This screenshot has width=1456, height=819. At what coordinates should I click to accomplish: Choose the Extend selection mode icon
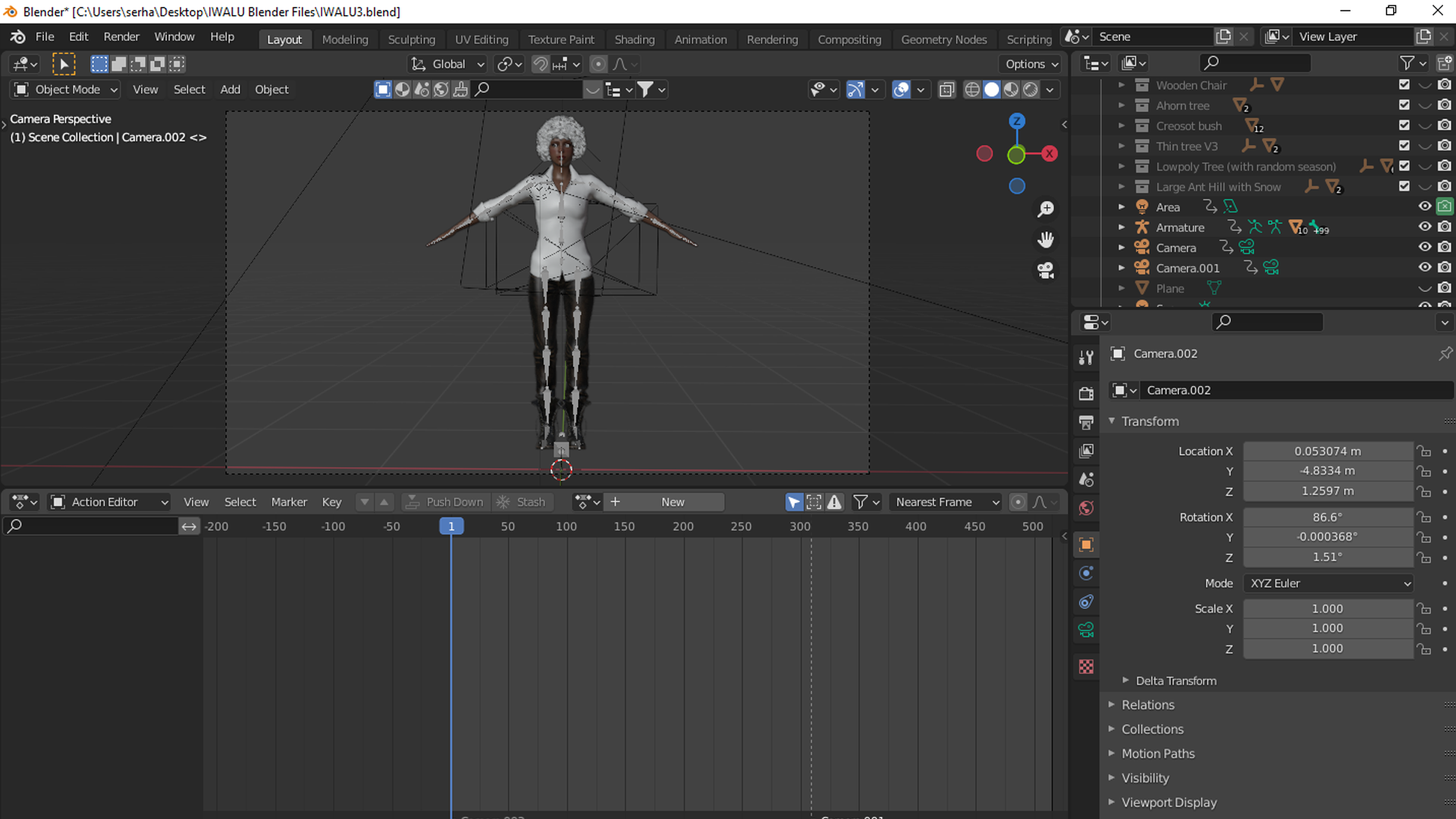[x=118, y=64]
